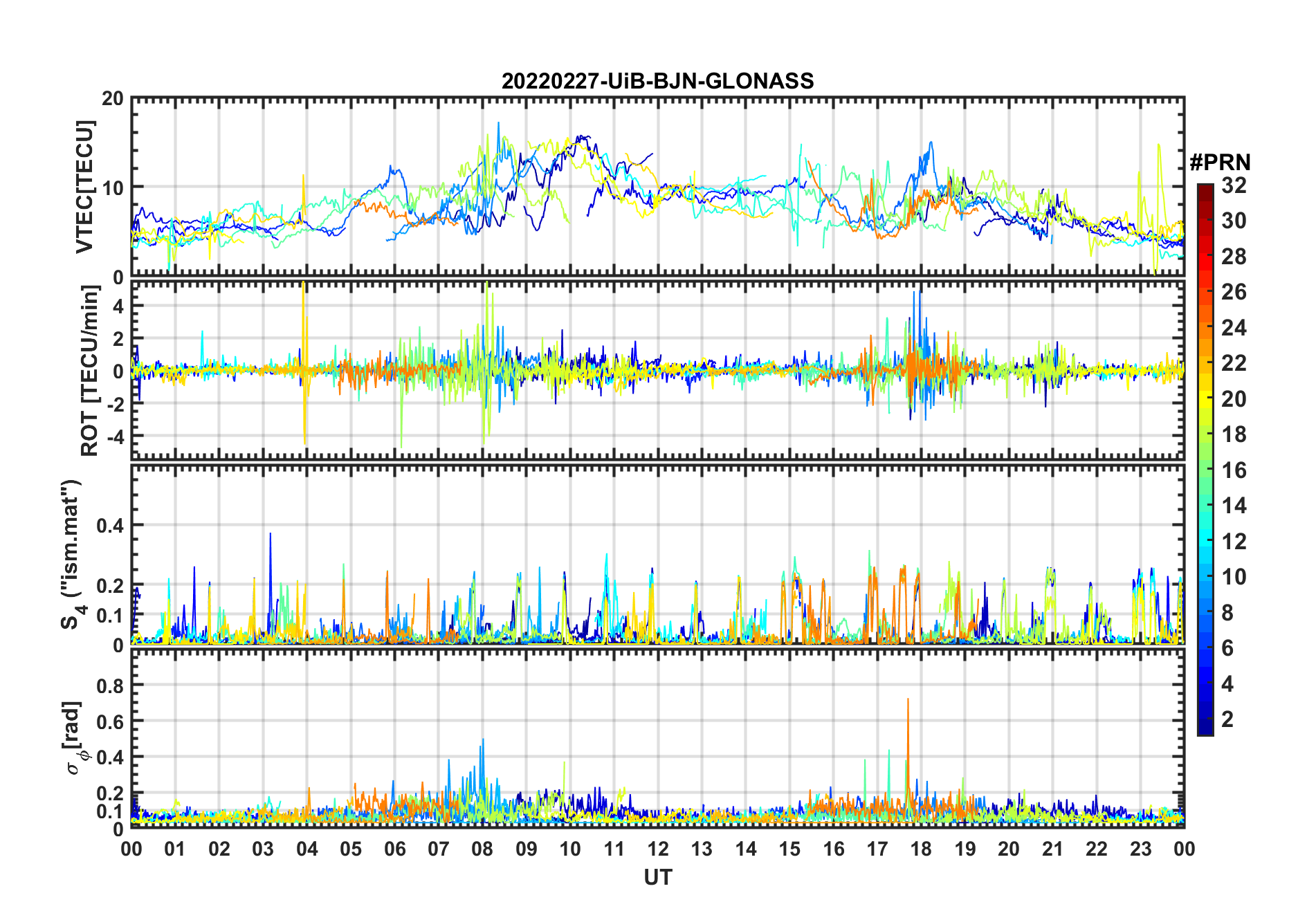Click colorbar tick label 24
The width and height of the screenshot is (1316, 920).
coord(1234,328)
